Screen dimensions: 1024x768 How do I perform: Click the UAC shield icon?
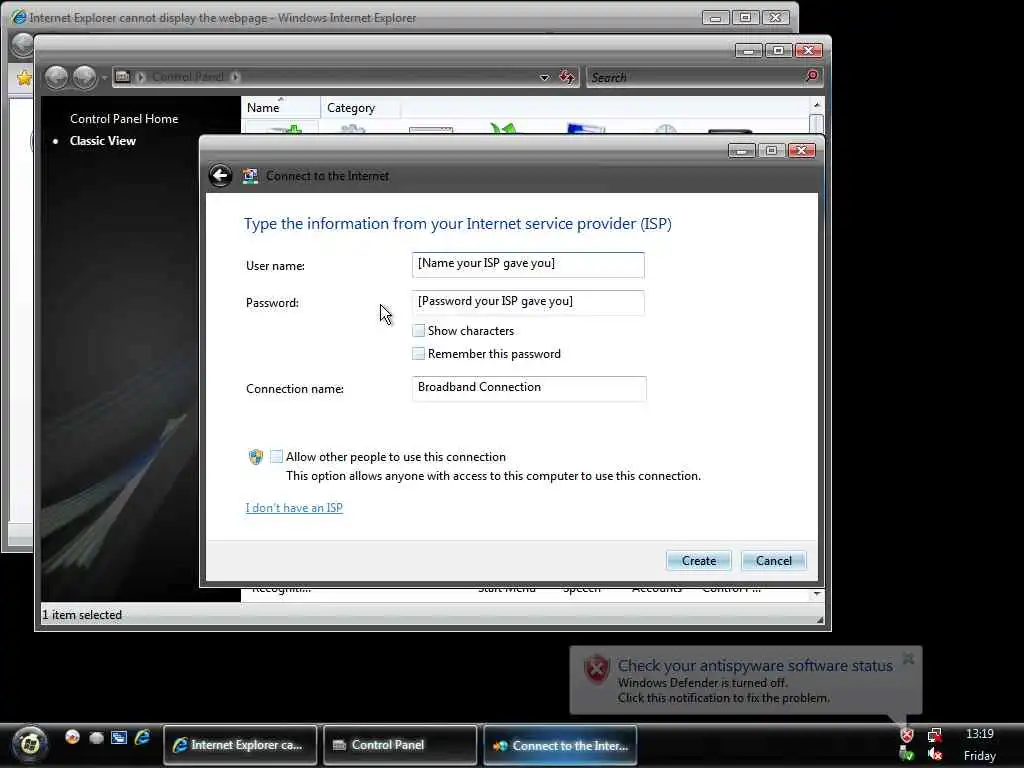click(x=255, y=456)
